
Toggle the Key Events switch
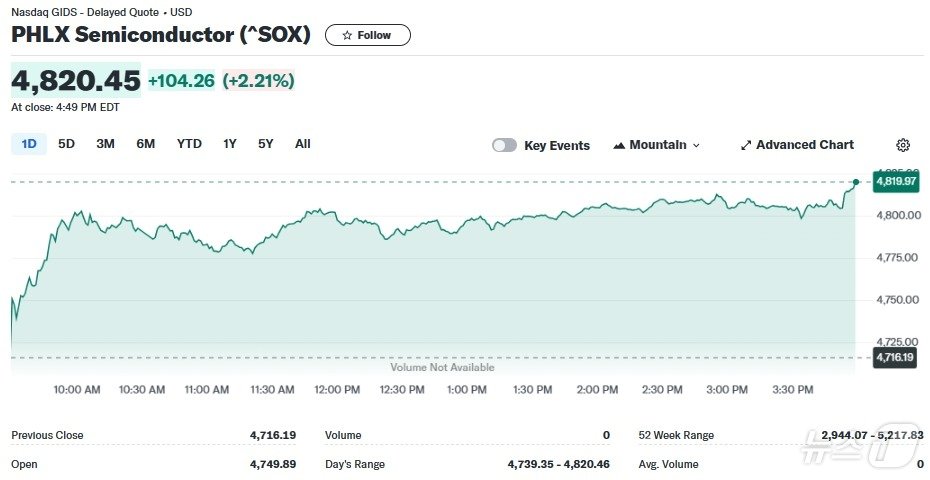tap(504, 145)
